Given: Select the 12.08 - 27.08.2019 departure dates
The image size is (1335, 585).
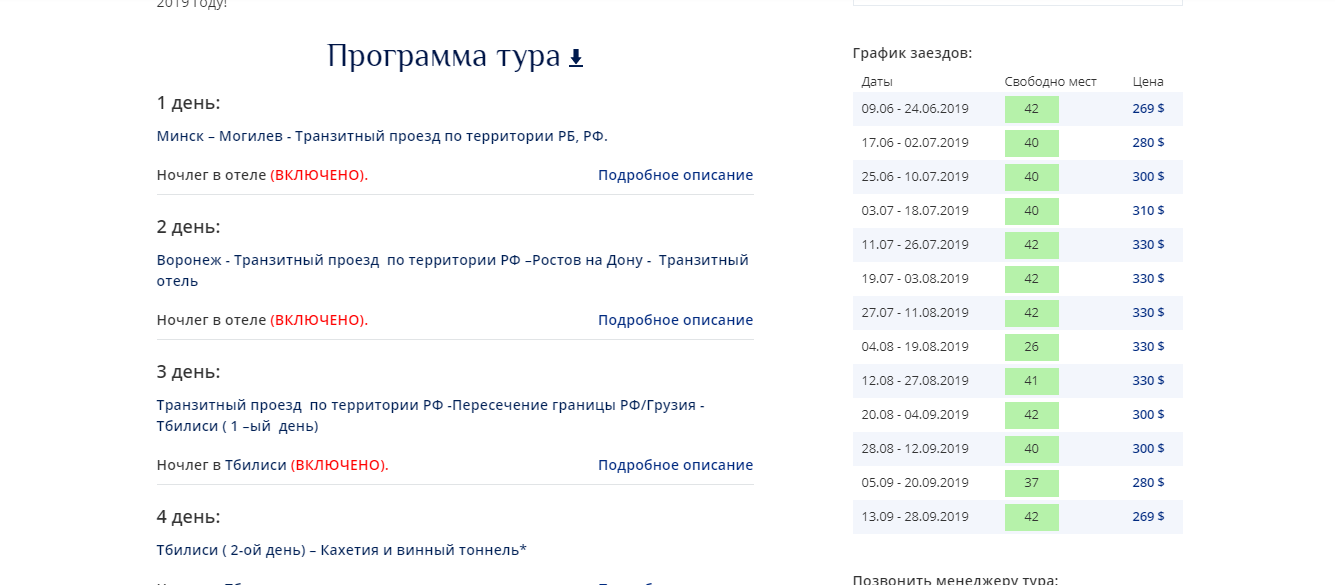Looking at the screenshot, I should pos(915,381).
